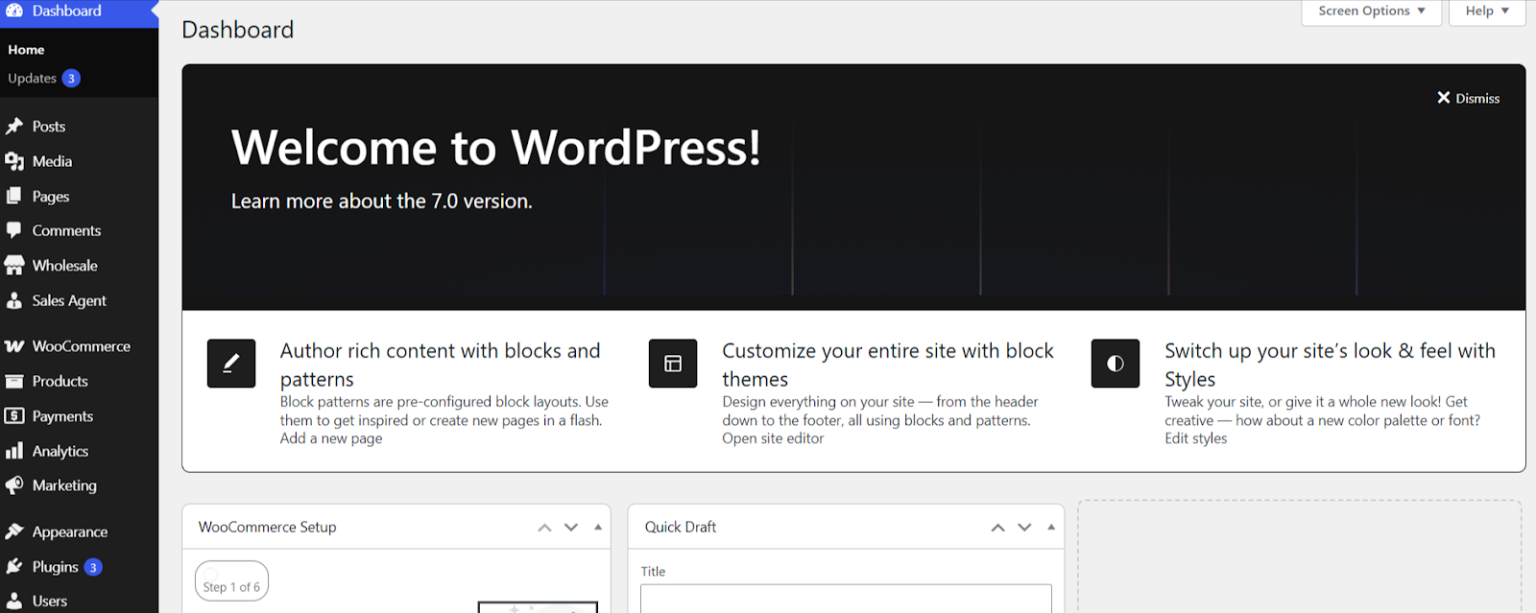Collapse the Quick Draft panel
Viewport: 1536px width, 613px height.
[1052, 527]
